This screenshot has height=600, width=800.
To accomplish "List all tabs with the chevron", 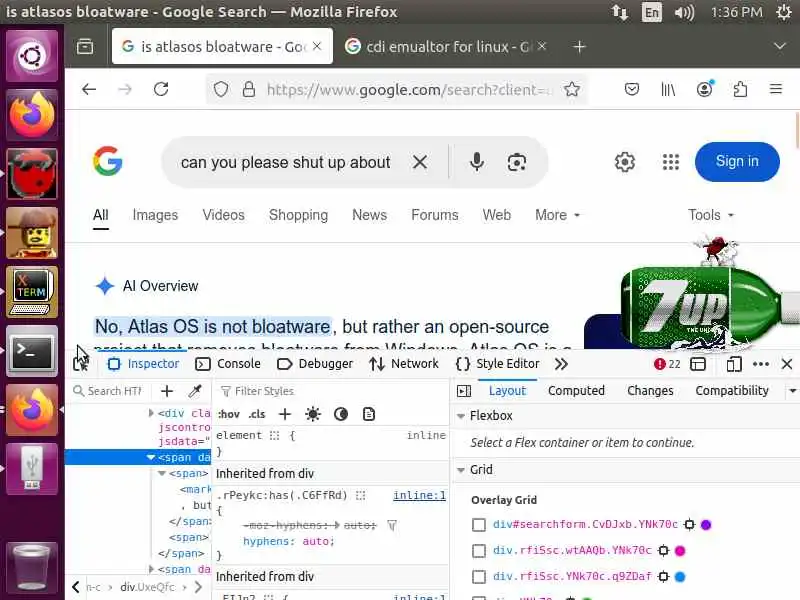I will point(779,47).
